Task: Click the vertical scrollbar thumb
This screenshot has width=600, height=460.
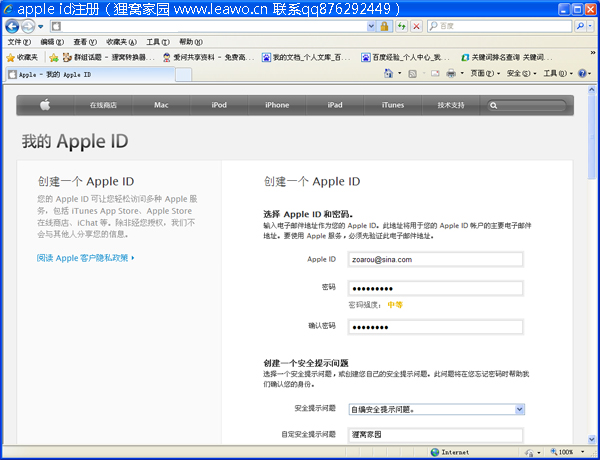Action: 592,137
